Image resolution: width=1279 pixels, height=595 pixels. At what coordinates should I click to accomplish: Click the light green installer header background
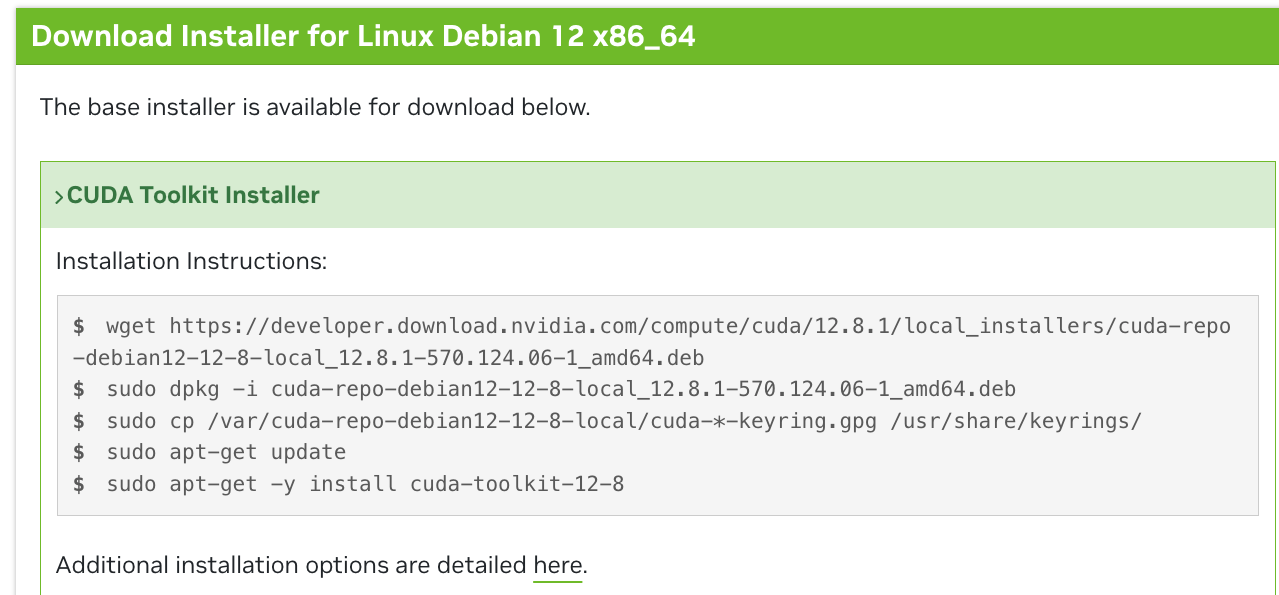click(x=800, y=195)
